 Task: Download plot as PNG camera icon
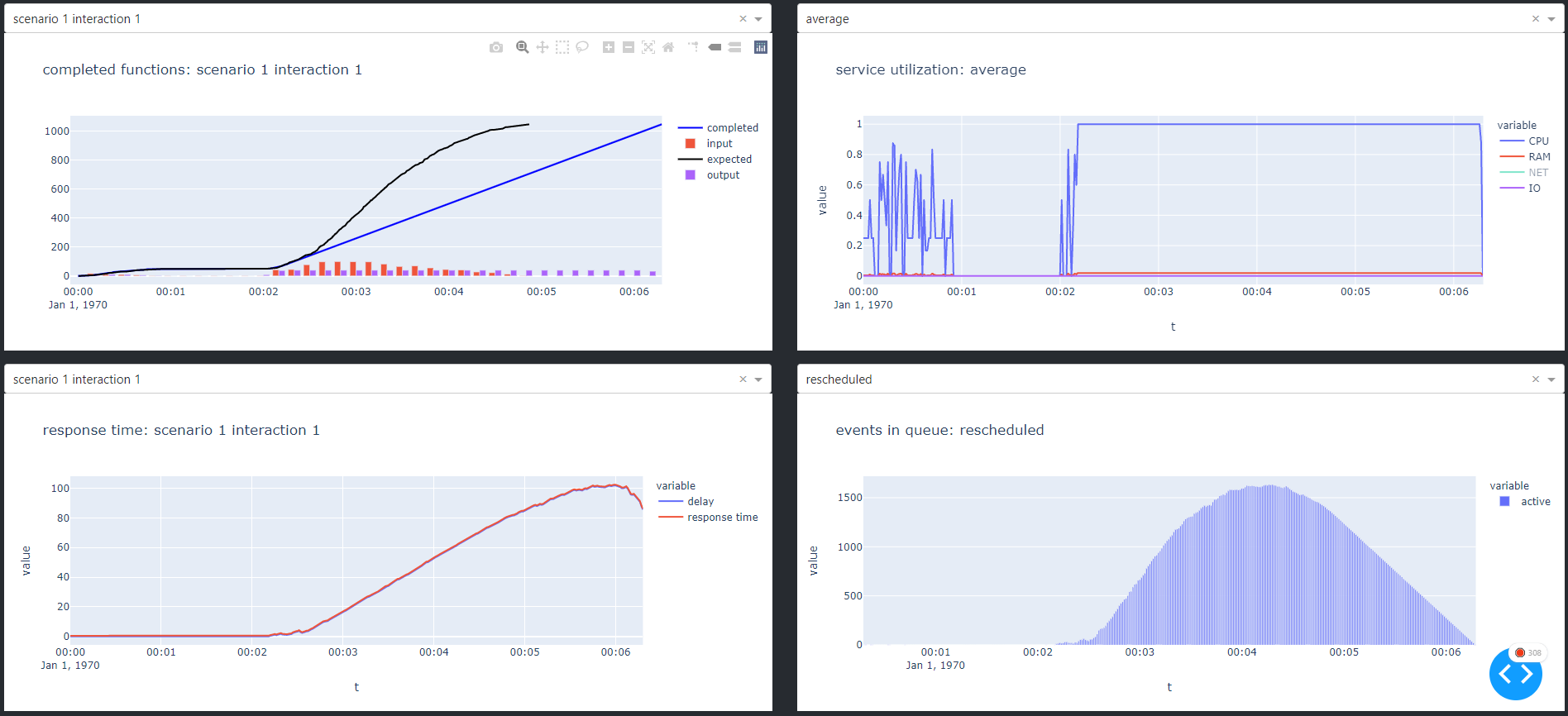(x=496, y=47)
